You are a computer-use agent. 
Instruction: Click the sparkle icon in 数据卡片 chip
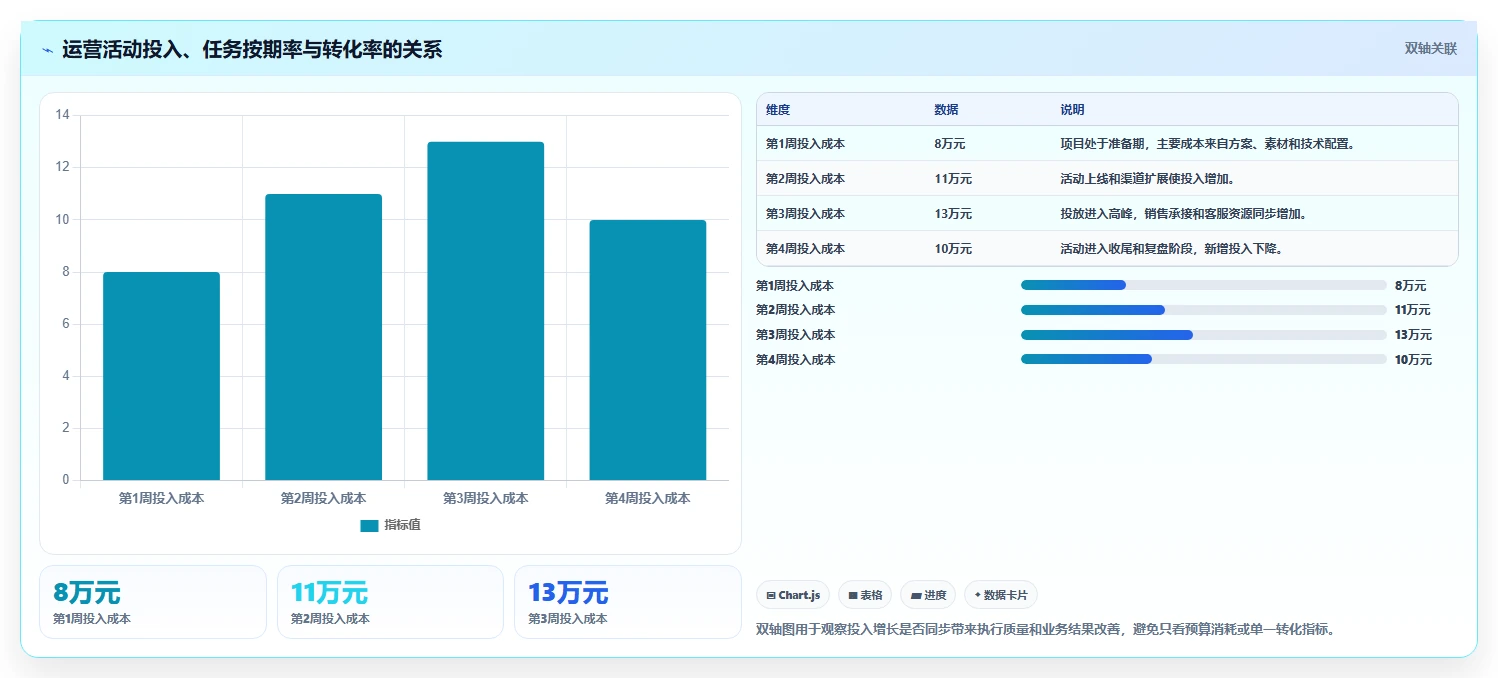coord(977,595)
